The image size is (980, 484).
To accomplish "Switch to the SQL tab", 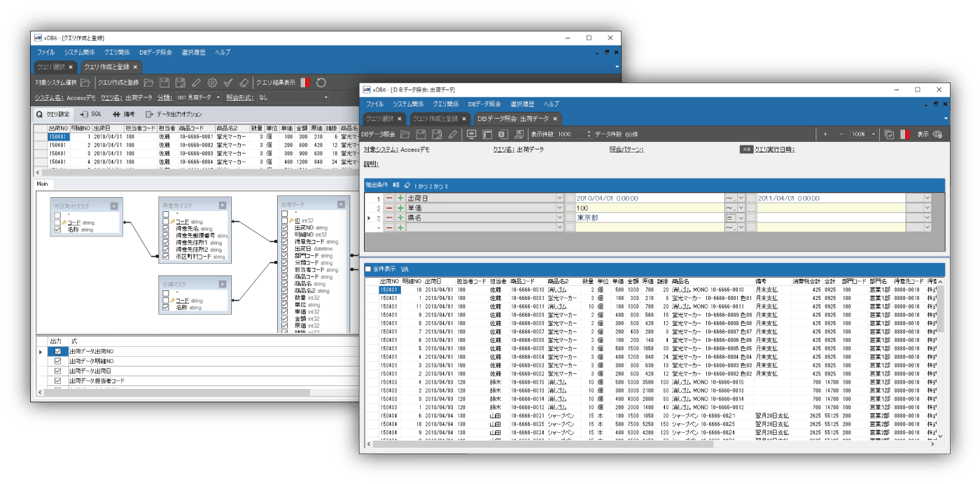I will [x=94, y=114].
